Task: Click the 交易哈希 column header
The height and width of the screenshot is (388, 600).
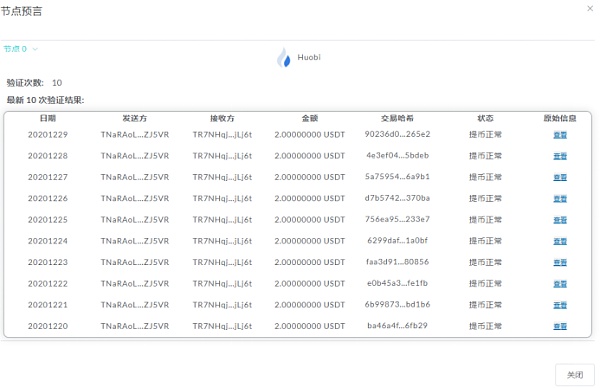Action: (397, 118)
